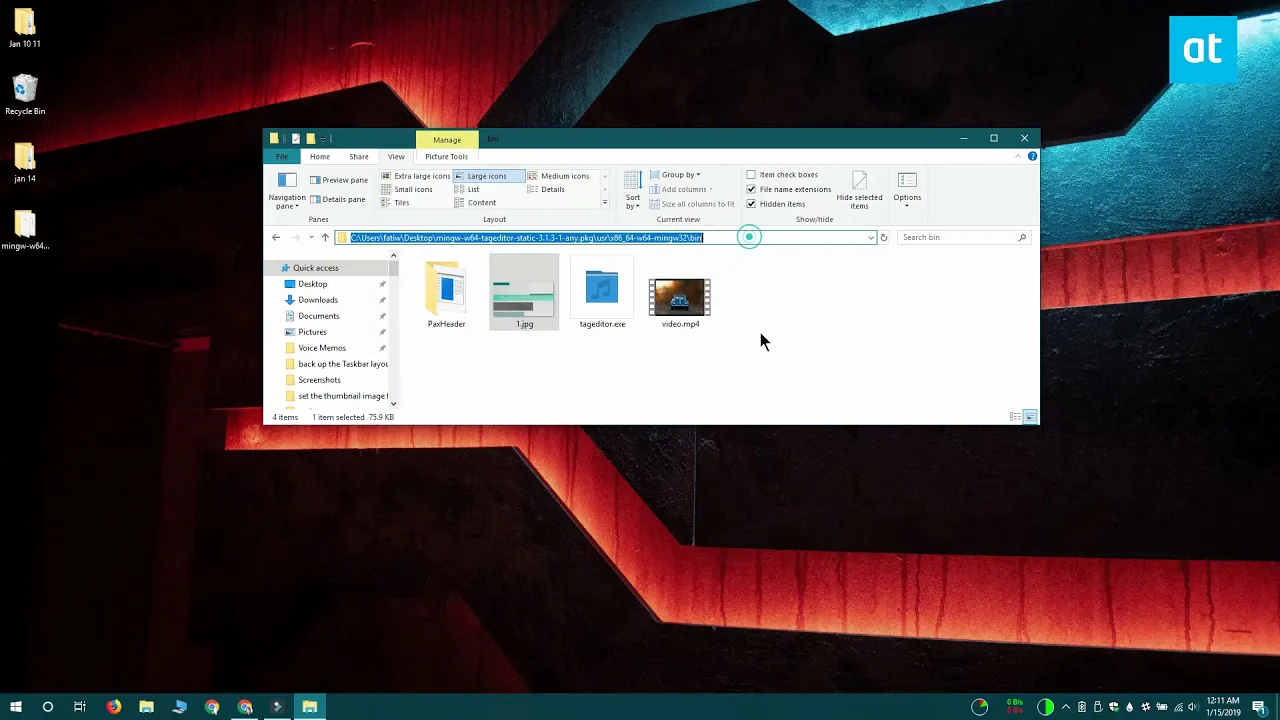Open Firefox from the taskbar
This screenshot has width=1280, height=720.
click(113, 707)
